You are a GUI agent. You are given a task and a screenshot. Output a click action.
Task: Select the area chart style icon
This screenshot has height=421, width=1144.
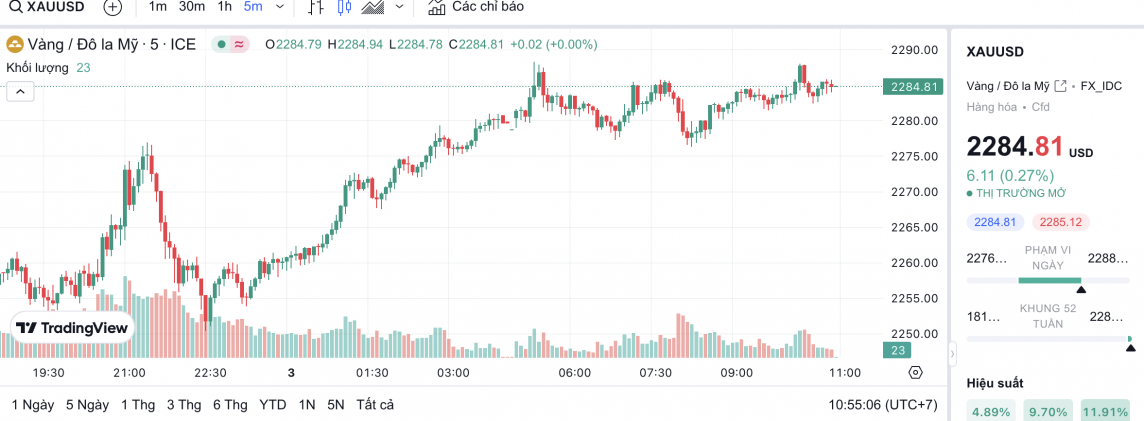click(x=374, y=7)
